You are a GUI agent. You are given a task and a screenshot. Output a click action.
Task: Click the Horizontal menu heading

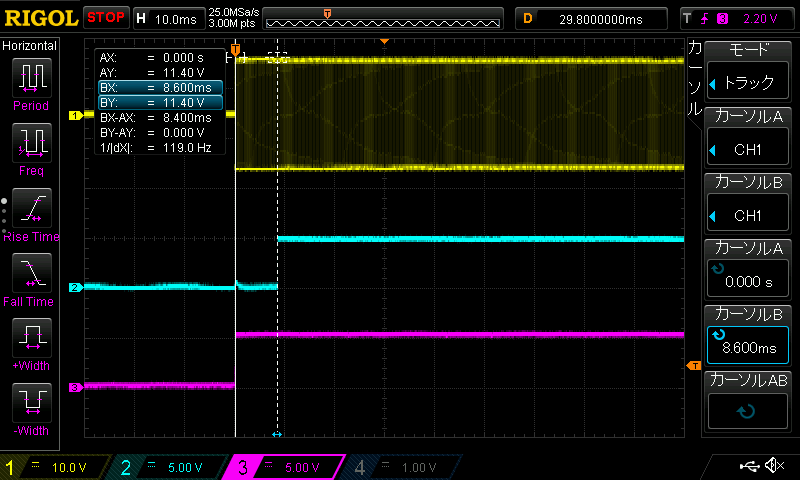pyautogui.click(x=30, y=46)
